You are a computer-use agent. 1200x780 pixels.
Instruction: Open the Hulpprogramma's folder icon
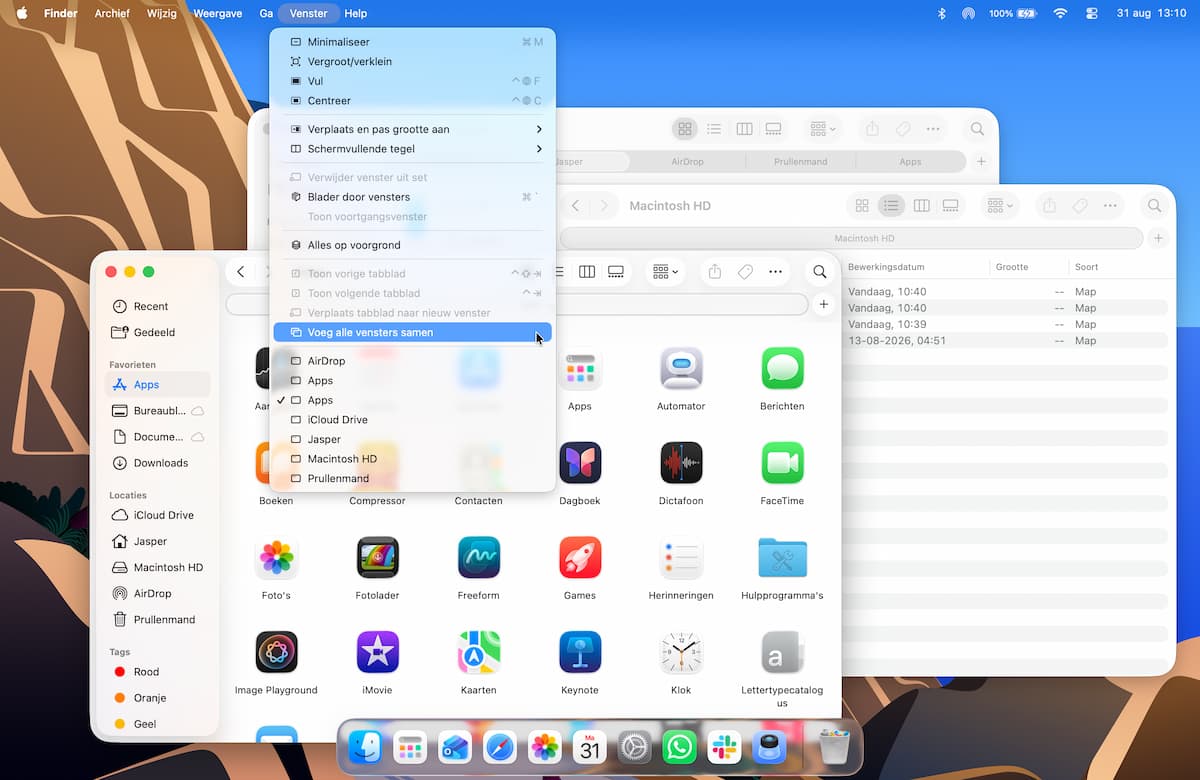(782, 558)
